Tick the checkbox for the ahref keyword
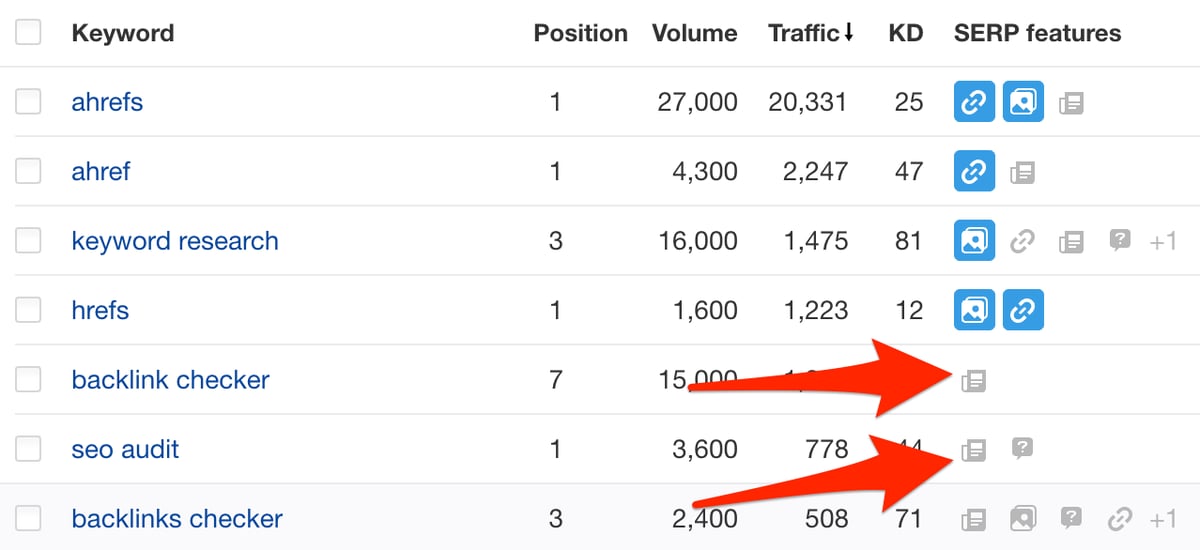 tap(28, 171)
